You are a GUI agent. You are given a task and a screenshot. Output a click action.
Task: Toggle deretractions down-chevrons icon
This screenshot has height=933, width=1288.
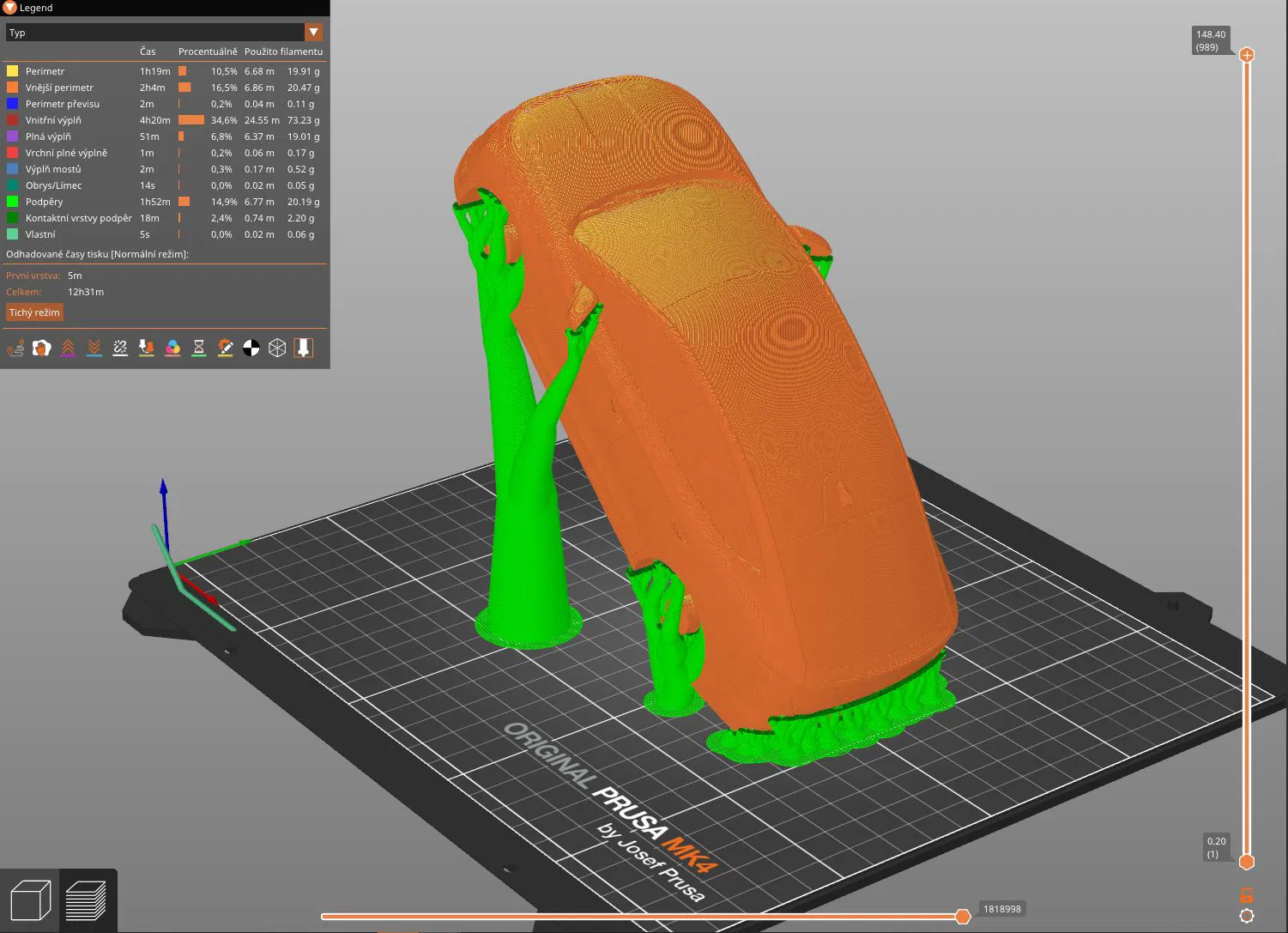click(x=94, y=348)
